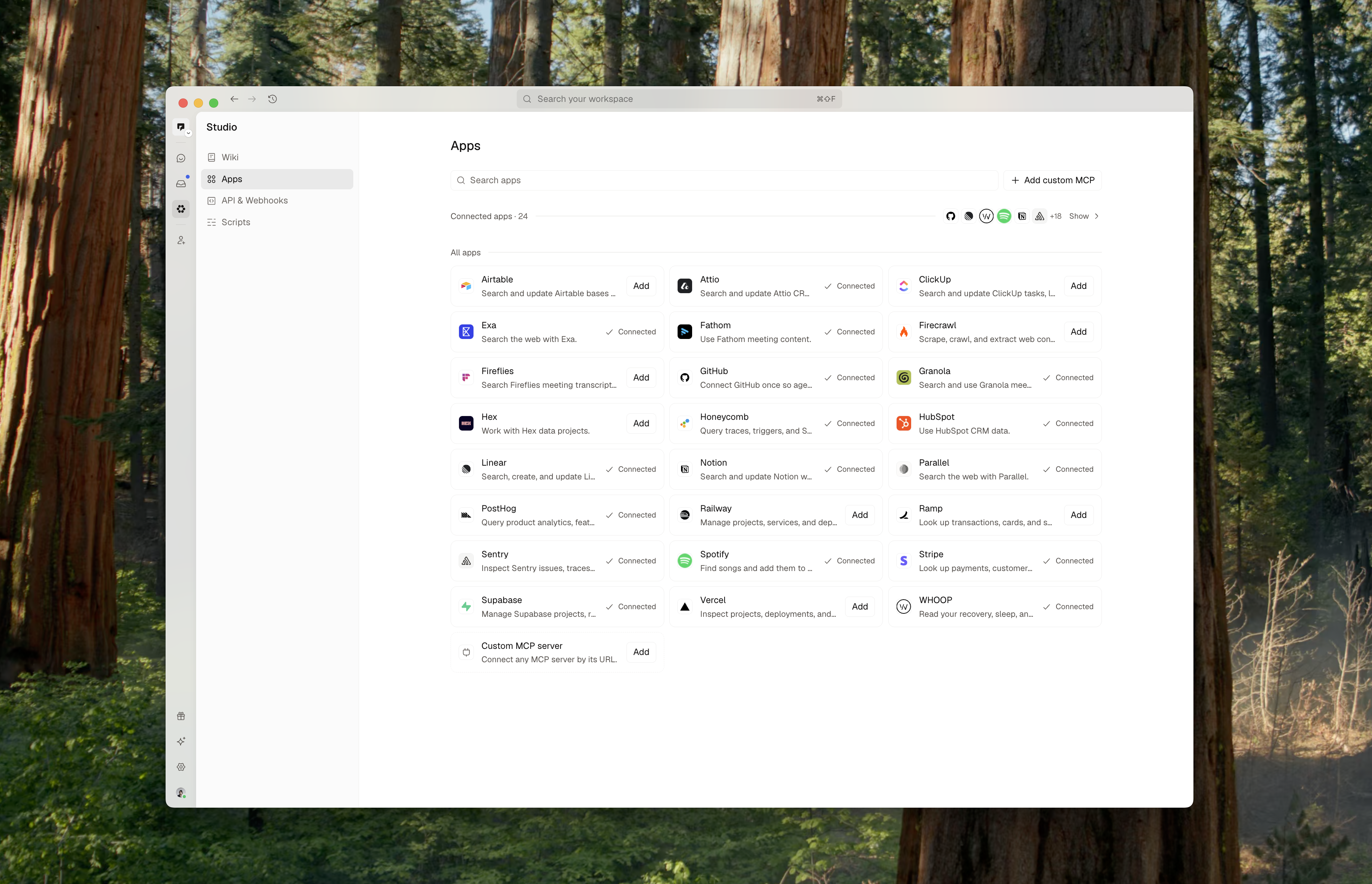Click the gift icon in bottom rail

(x=181, y=716)
